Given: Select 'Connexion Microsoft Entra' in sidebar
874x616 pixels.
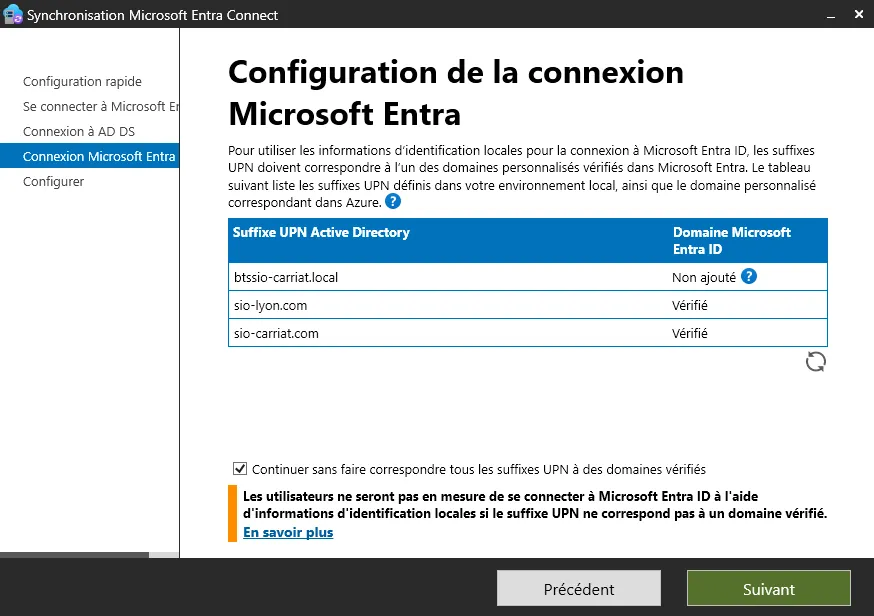Looking at the screenshot, I should point(99,156).
